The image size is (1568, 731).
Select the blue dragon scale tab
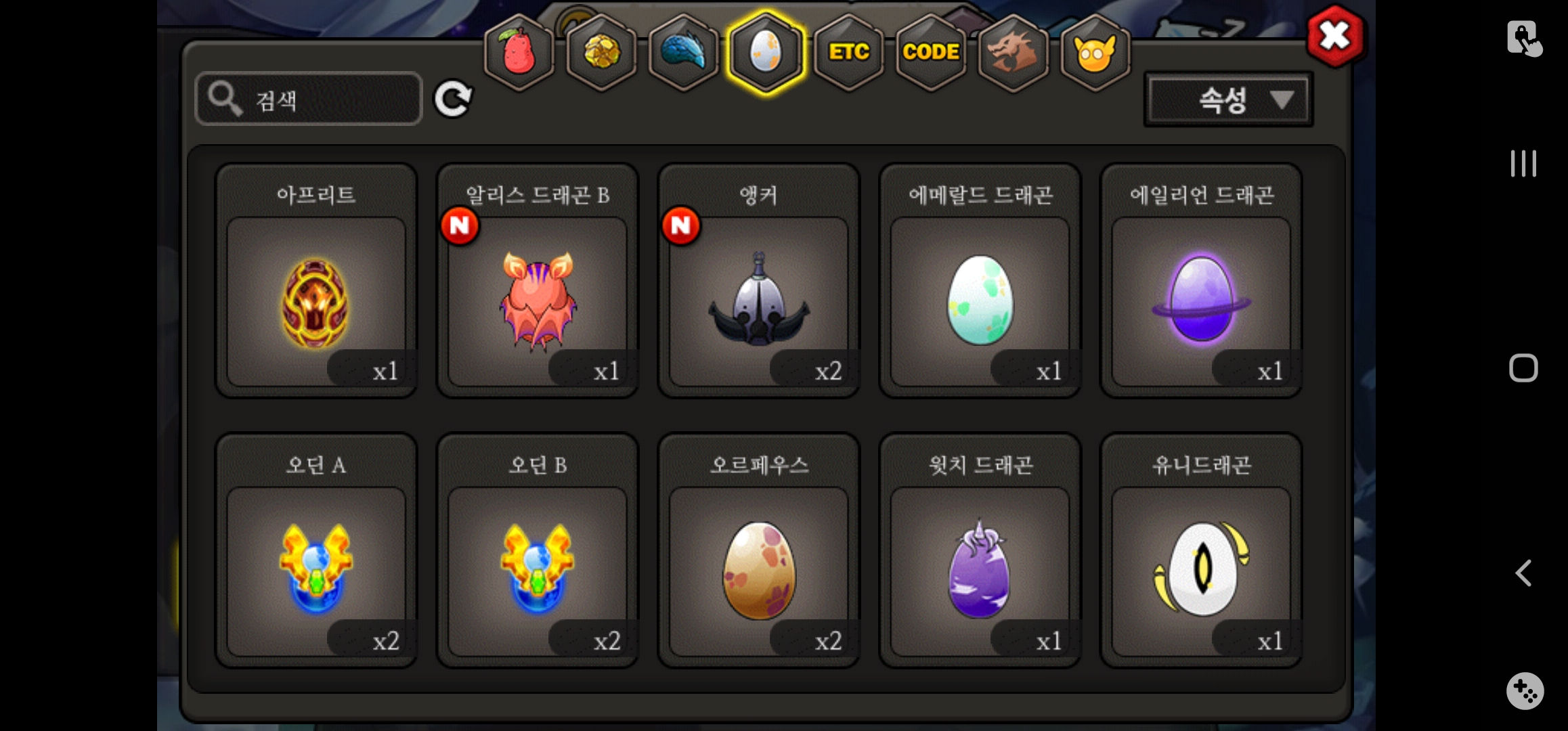pos(683,52)
